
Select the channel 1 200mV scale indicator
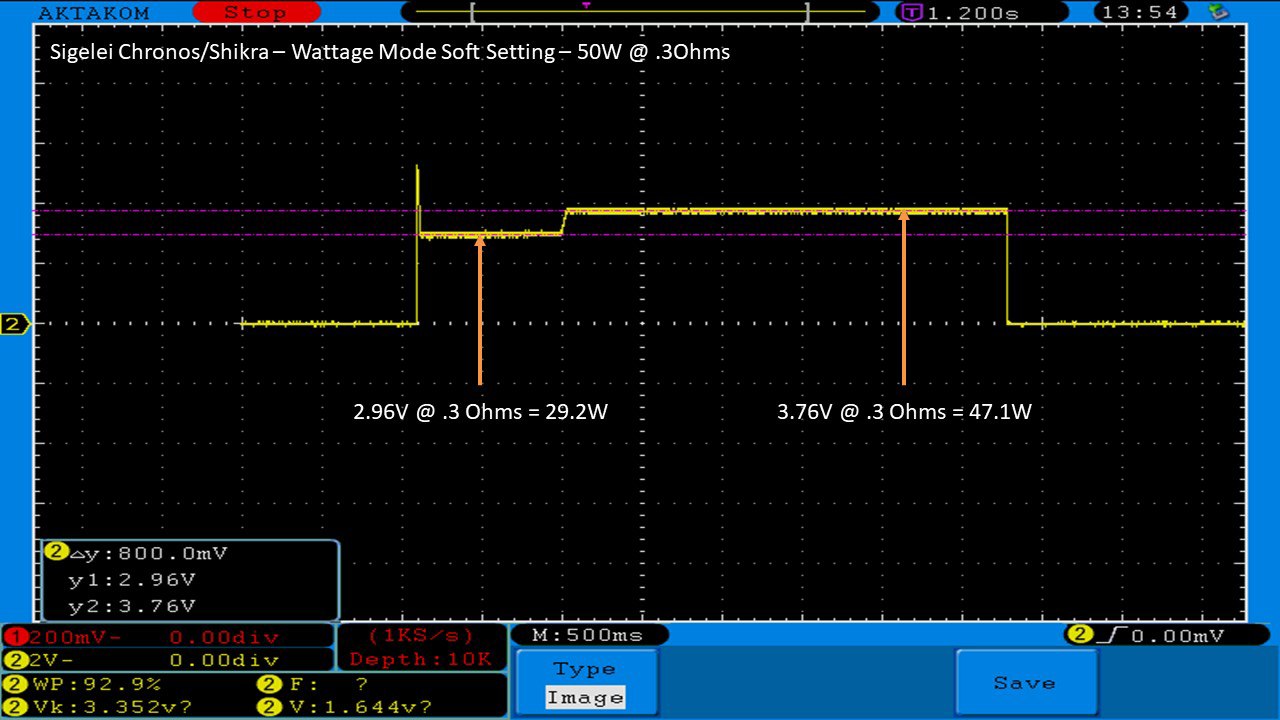point(166,636)
